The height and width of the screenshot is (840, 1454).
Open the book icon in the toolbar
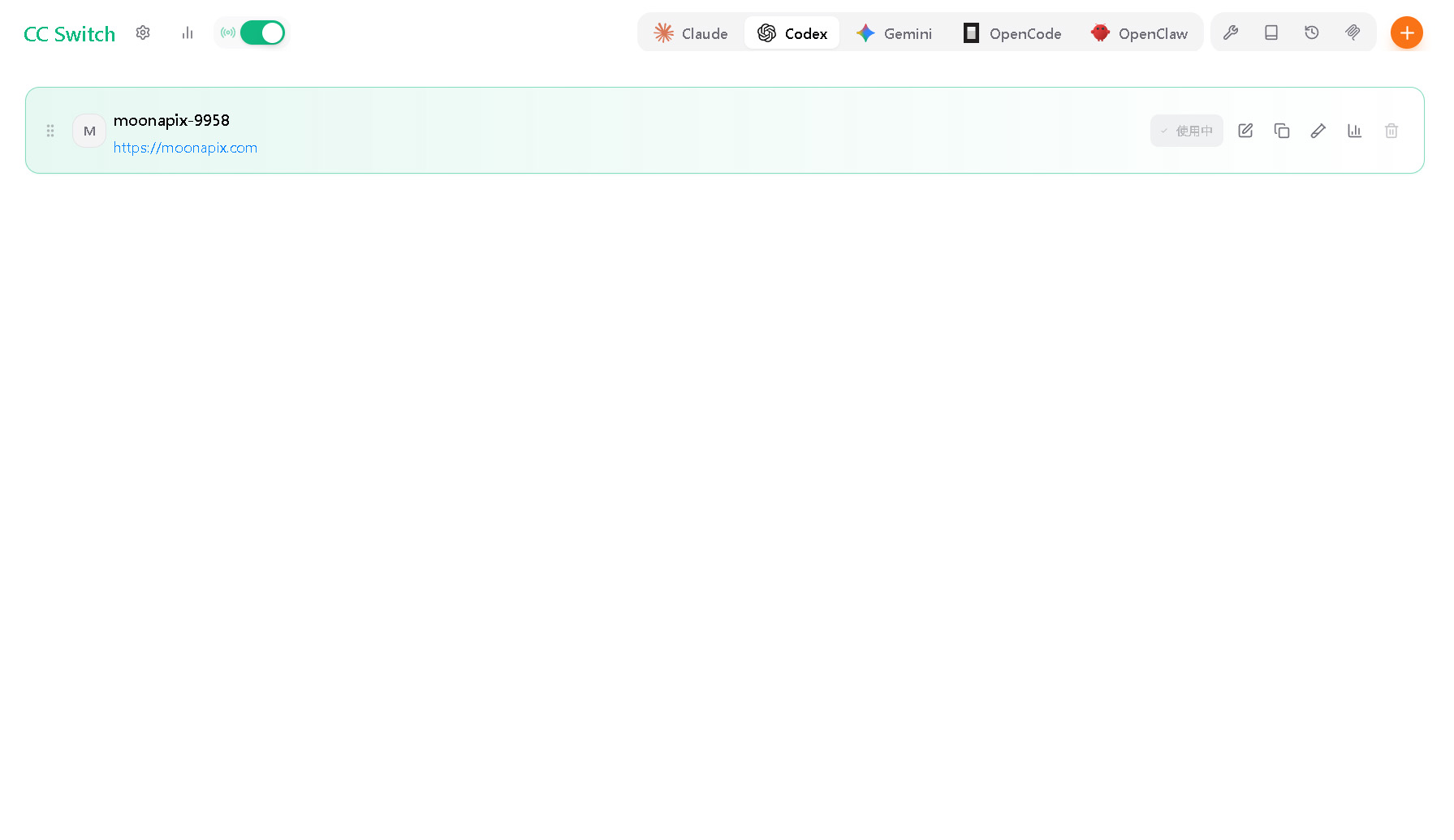point(1271,32)
